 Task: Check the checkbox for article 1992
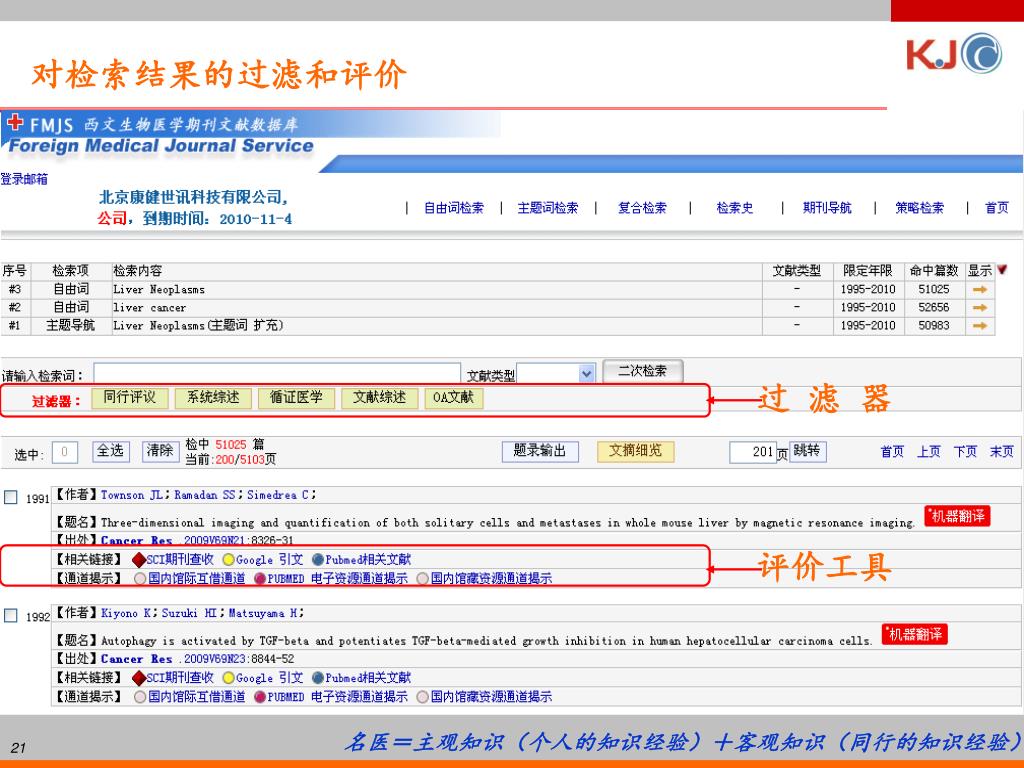coord(11,616)
